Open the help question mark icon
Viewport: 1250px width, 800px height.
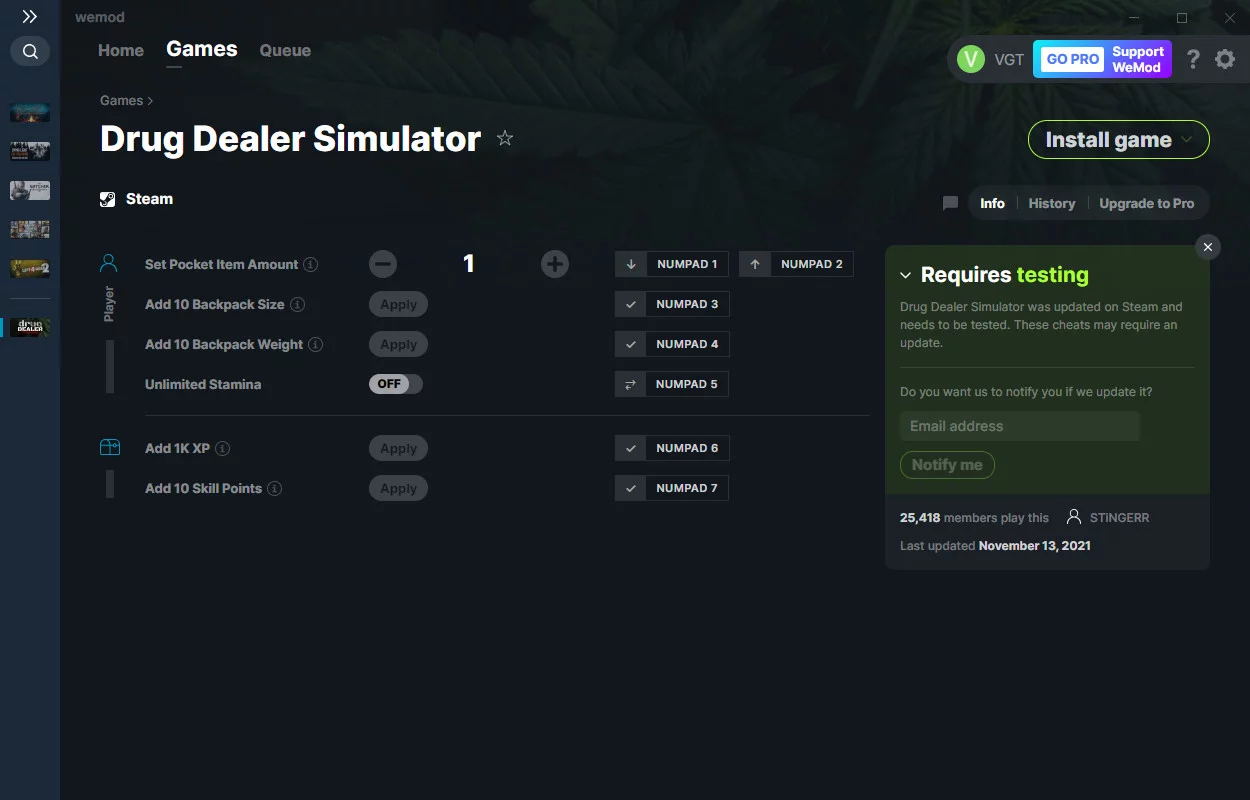pos(1193,59)
